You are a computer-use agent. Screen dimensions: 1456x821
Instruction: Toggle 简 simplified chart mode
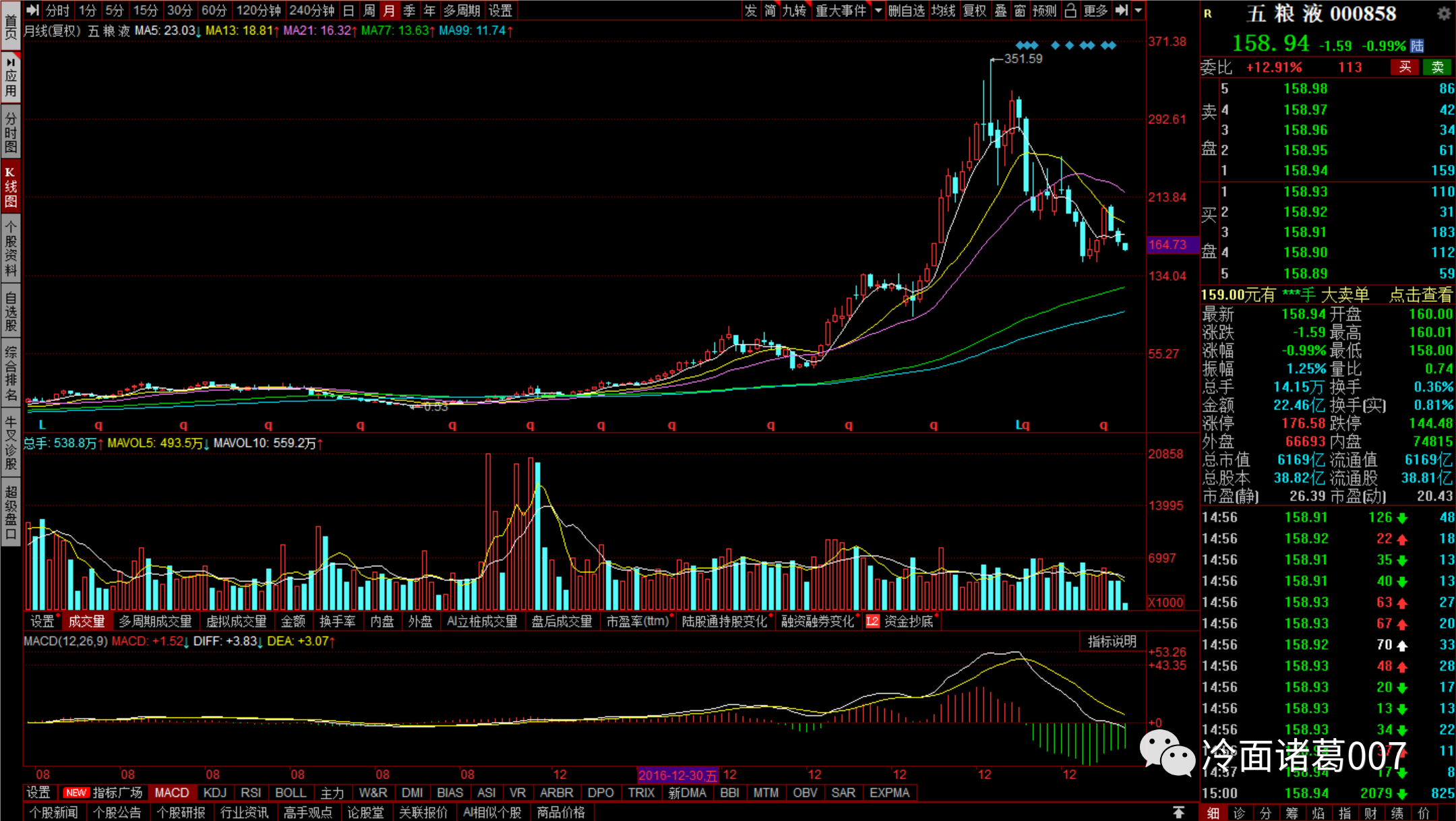point(770,11)
